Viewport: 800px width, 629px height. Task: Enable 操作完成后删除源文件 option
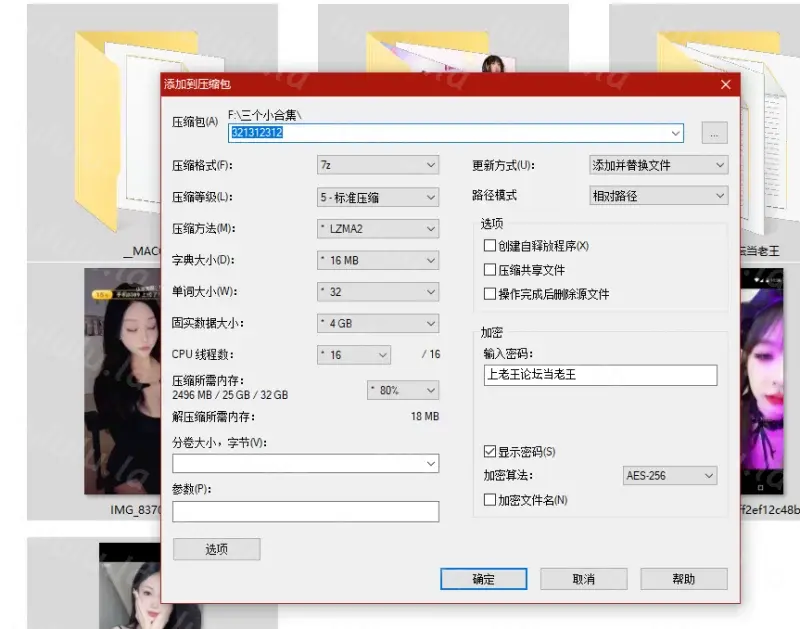pyautogui.click(x=490, y=294)
